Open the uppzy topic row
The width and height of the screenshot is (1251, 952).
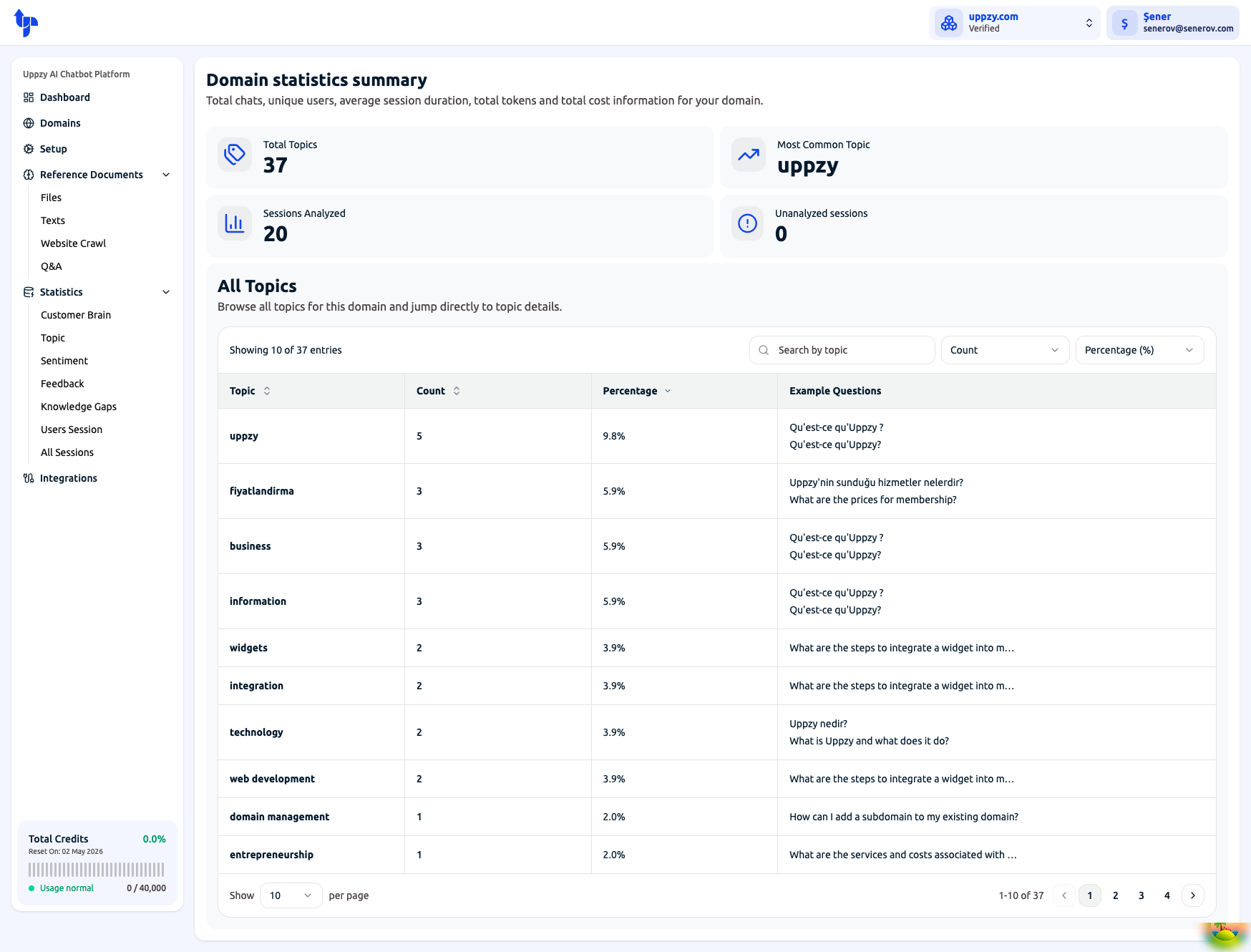(717, 436)
